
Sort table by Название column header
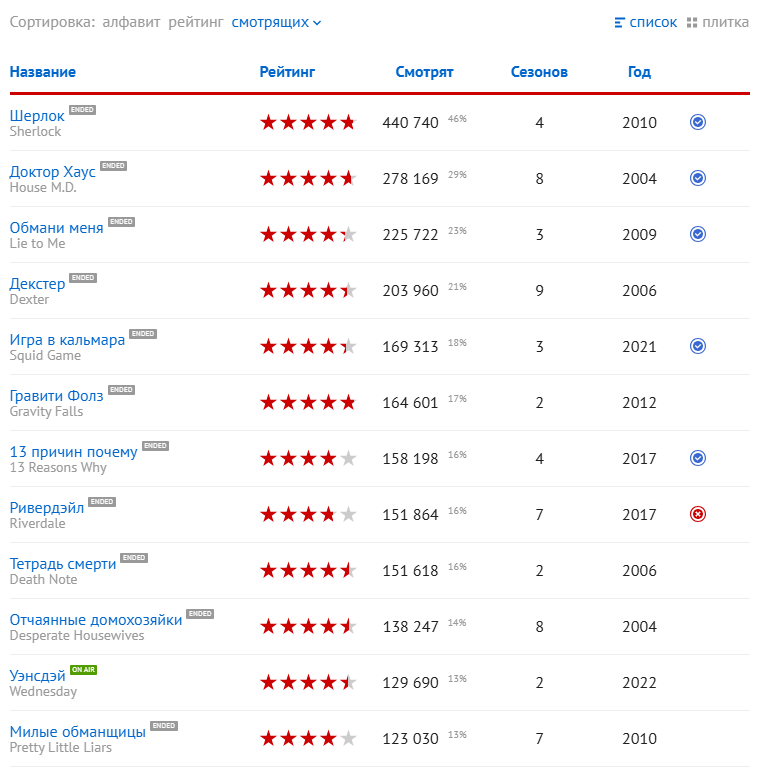42,72
